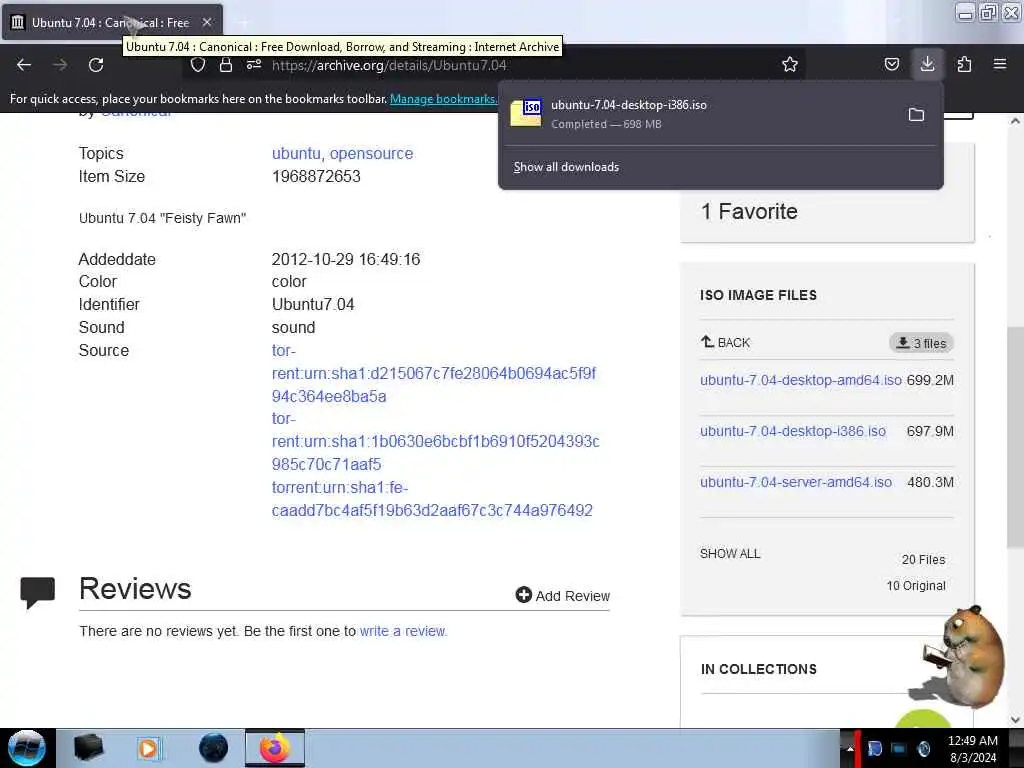Open the network tray icon
The image size is (1024, 768).
(899, 749)
